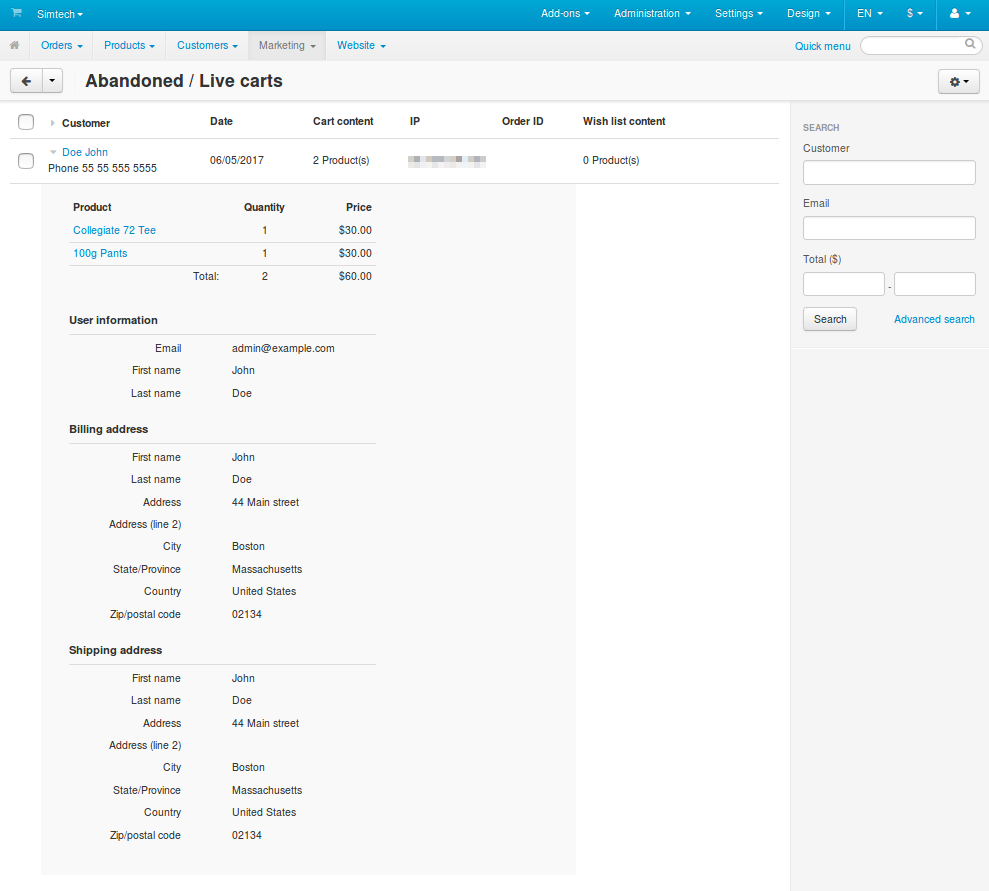Screen dimensions: 989x891
Task: Open the $ currency dropdown
Action: tap(915, 13)
